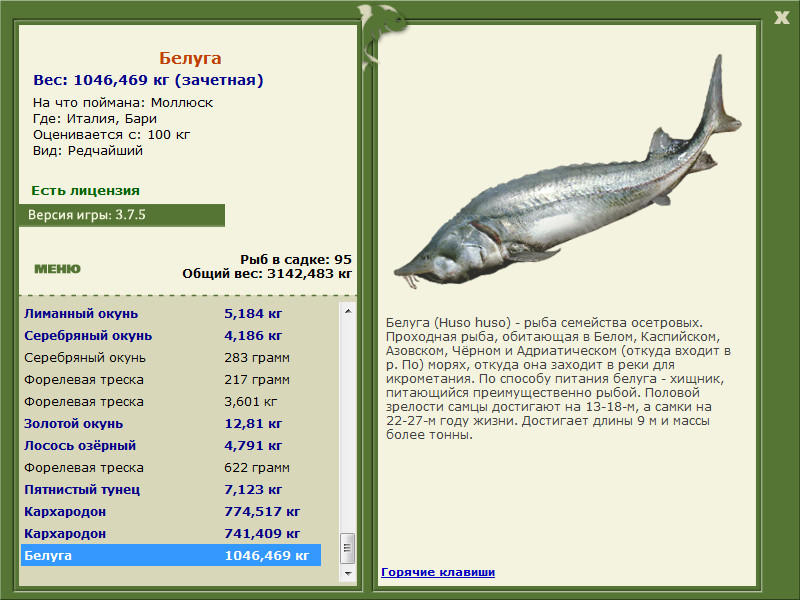800x600 pixels.
Task: Select the Форелевая треска 3,601 кг row
Action: coord(171,402)
